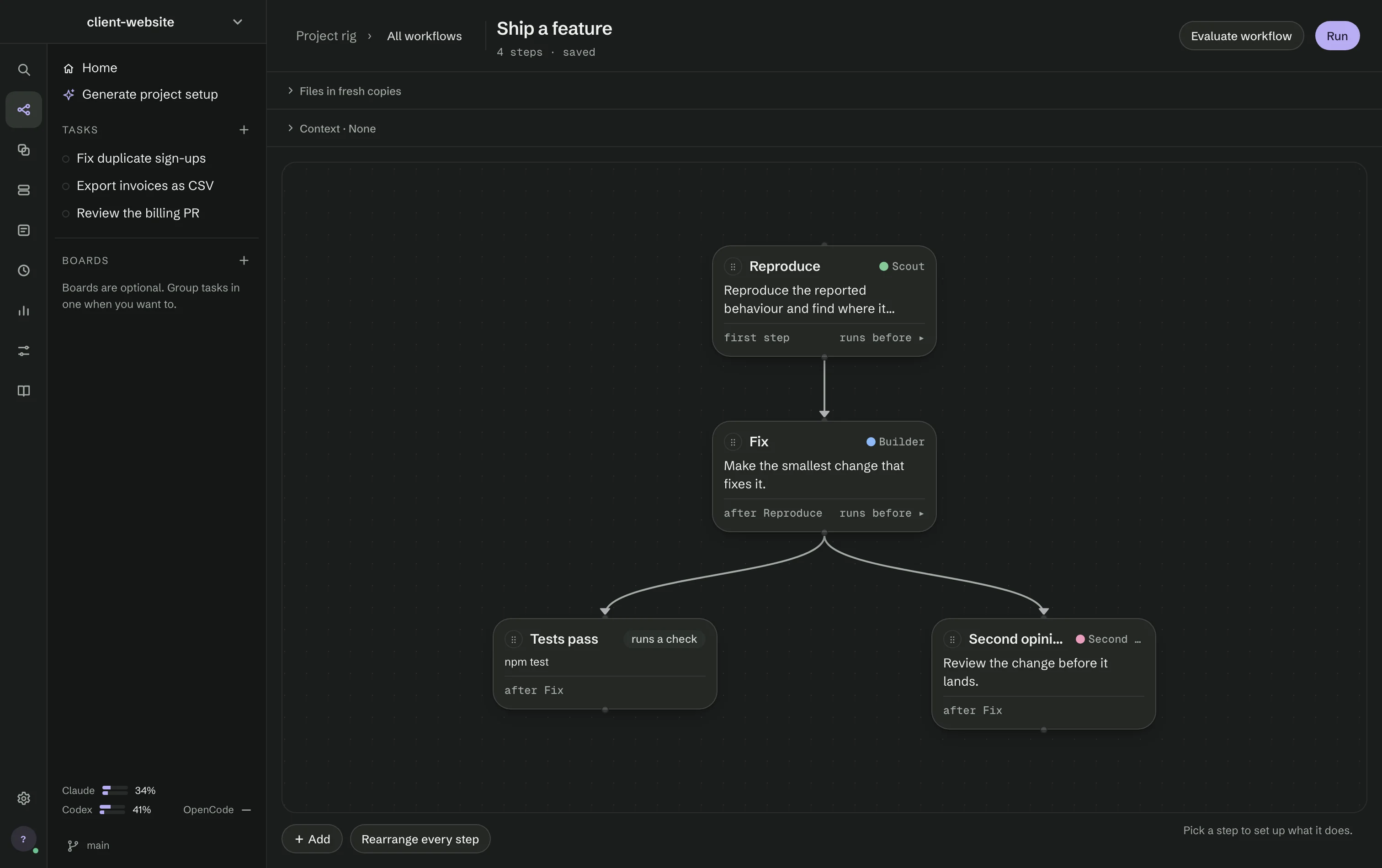The image size is (1382, 868).
Task: Open the clock history sidebar icon
Action: click(23, 270)
